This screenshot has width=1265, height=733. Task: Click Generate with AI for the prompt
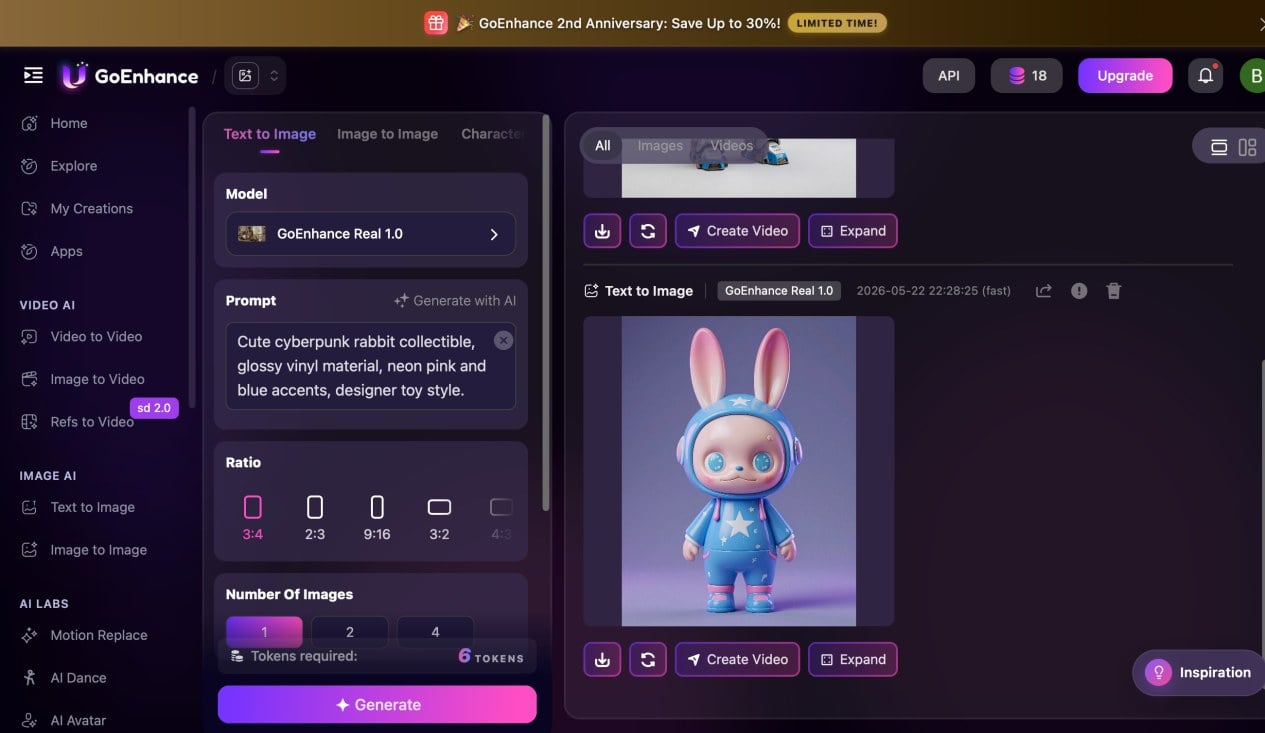point(454,300)
